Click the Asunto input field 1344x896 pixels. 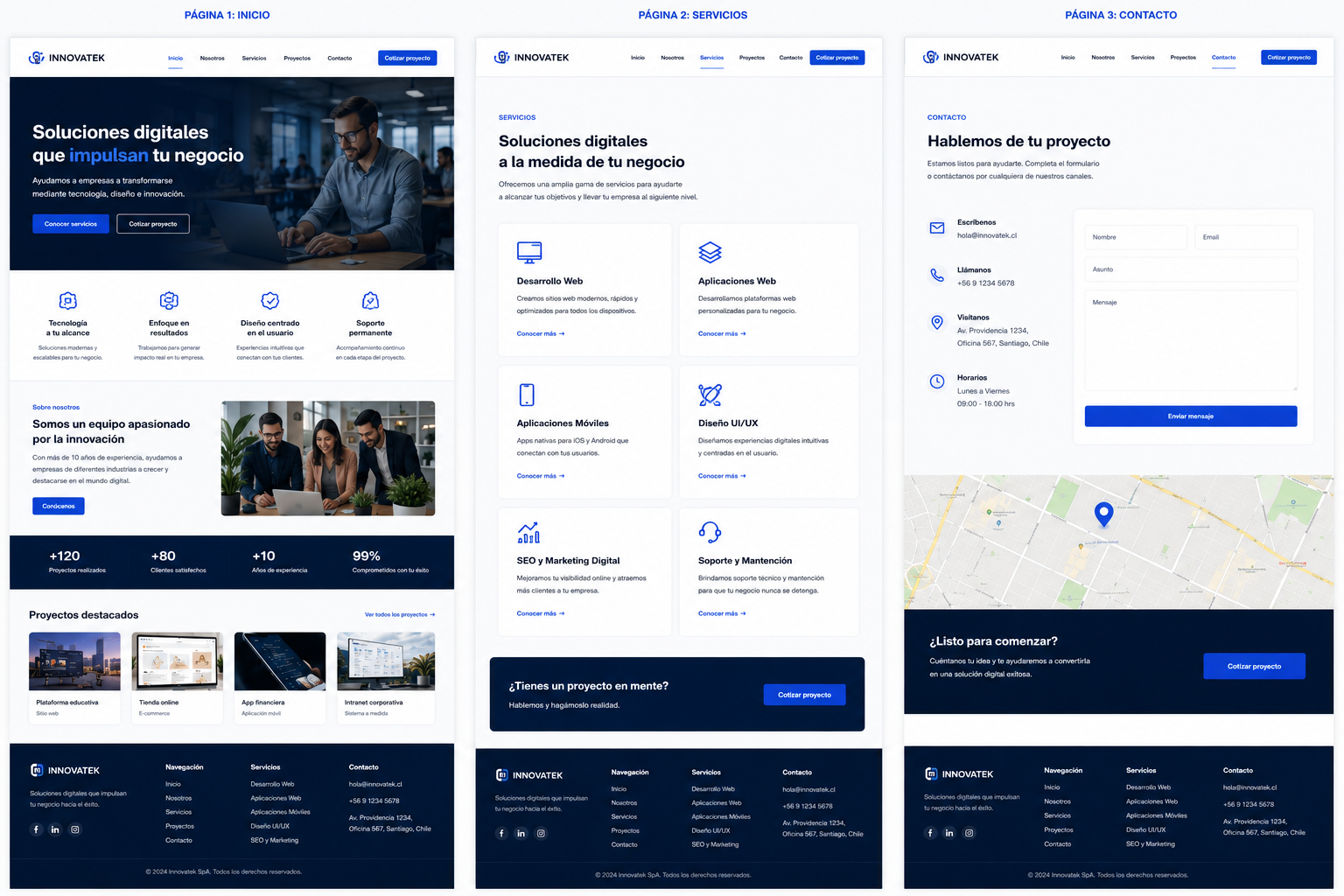[1191, 269]
